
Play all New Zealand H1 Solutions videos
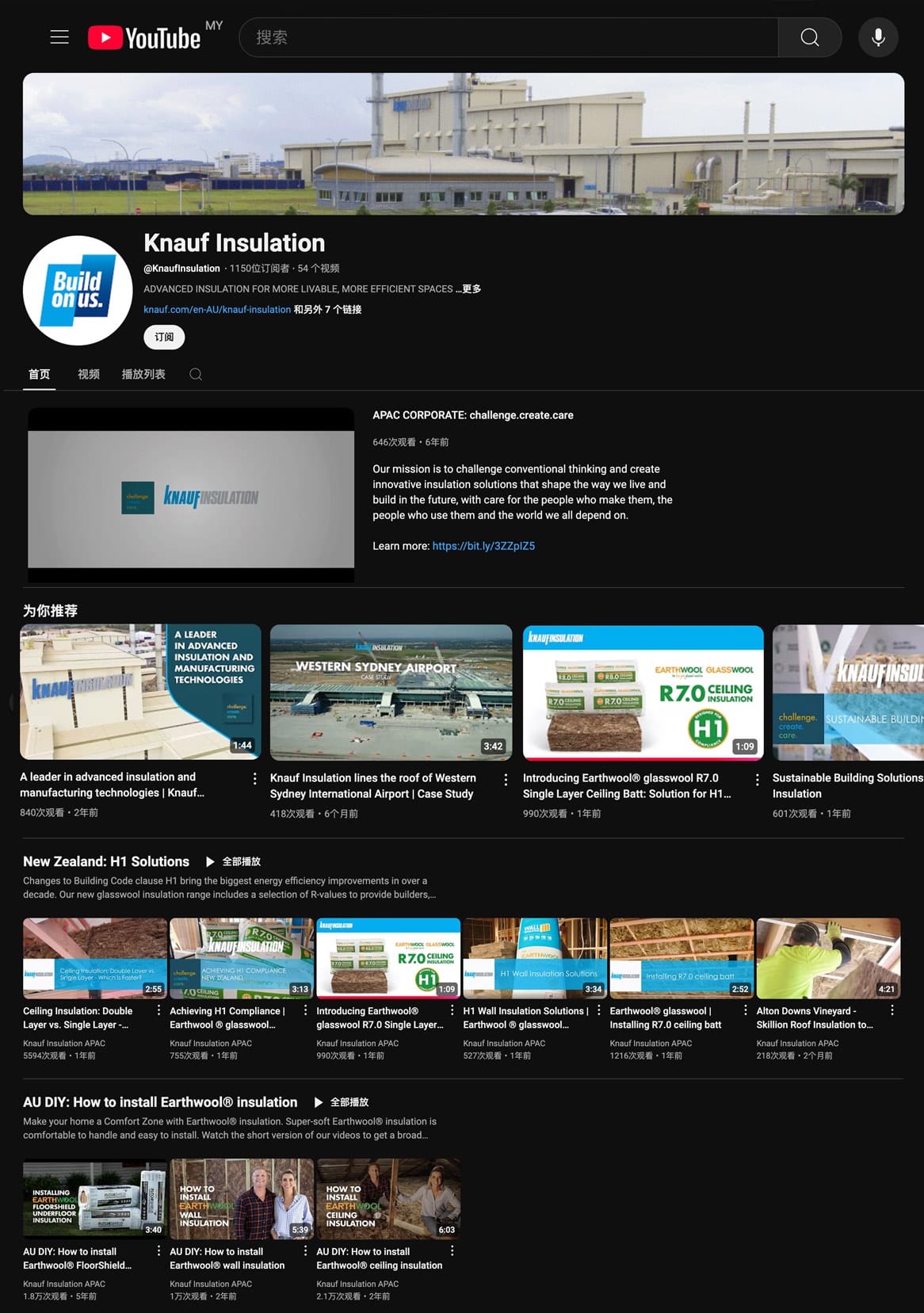tap(233, 861)
